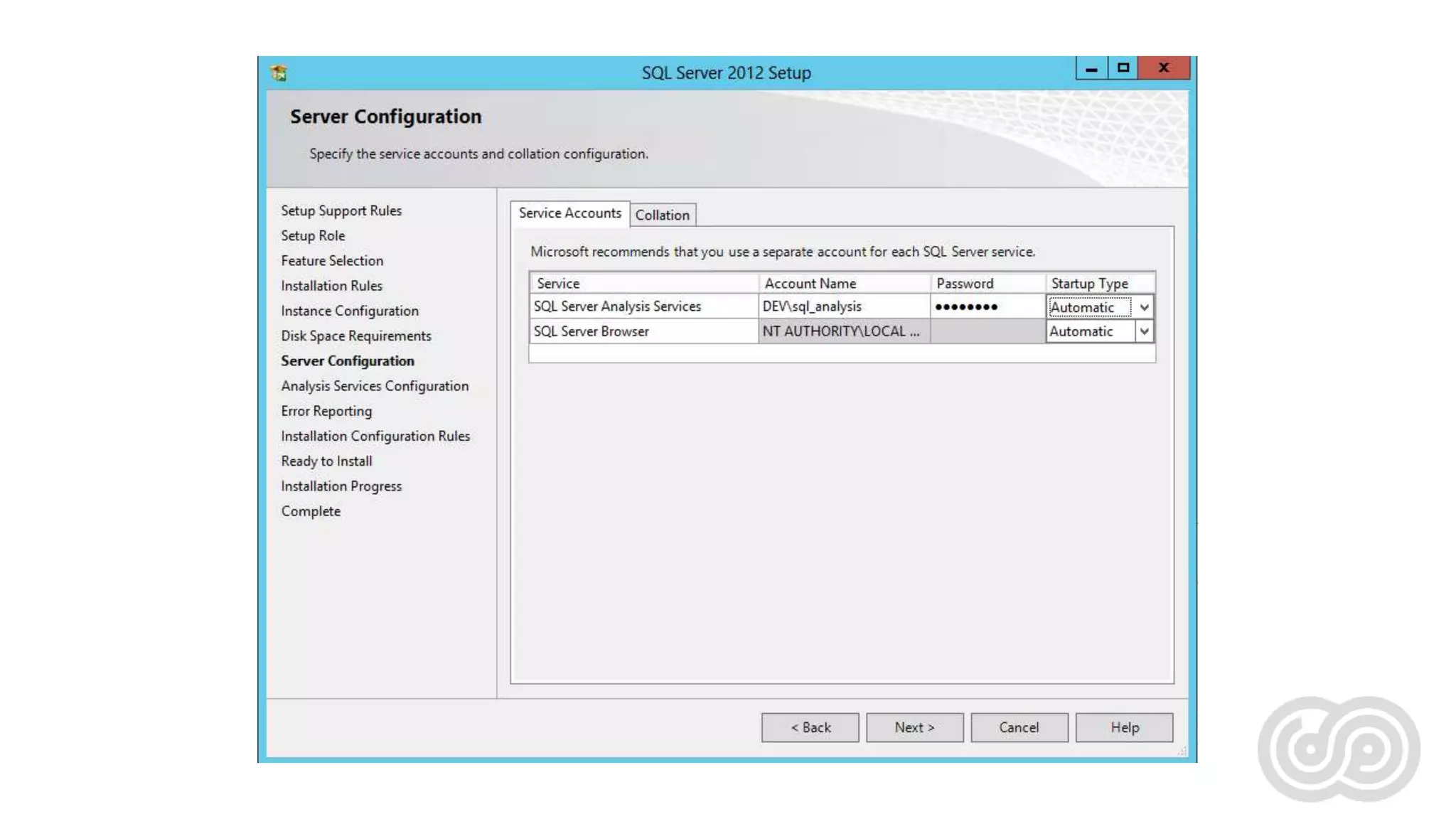
Task: Click Analysis Services Configuration step in sidebar
Action: click(375, 386)
